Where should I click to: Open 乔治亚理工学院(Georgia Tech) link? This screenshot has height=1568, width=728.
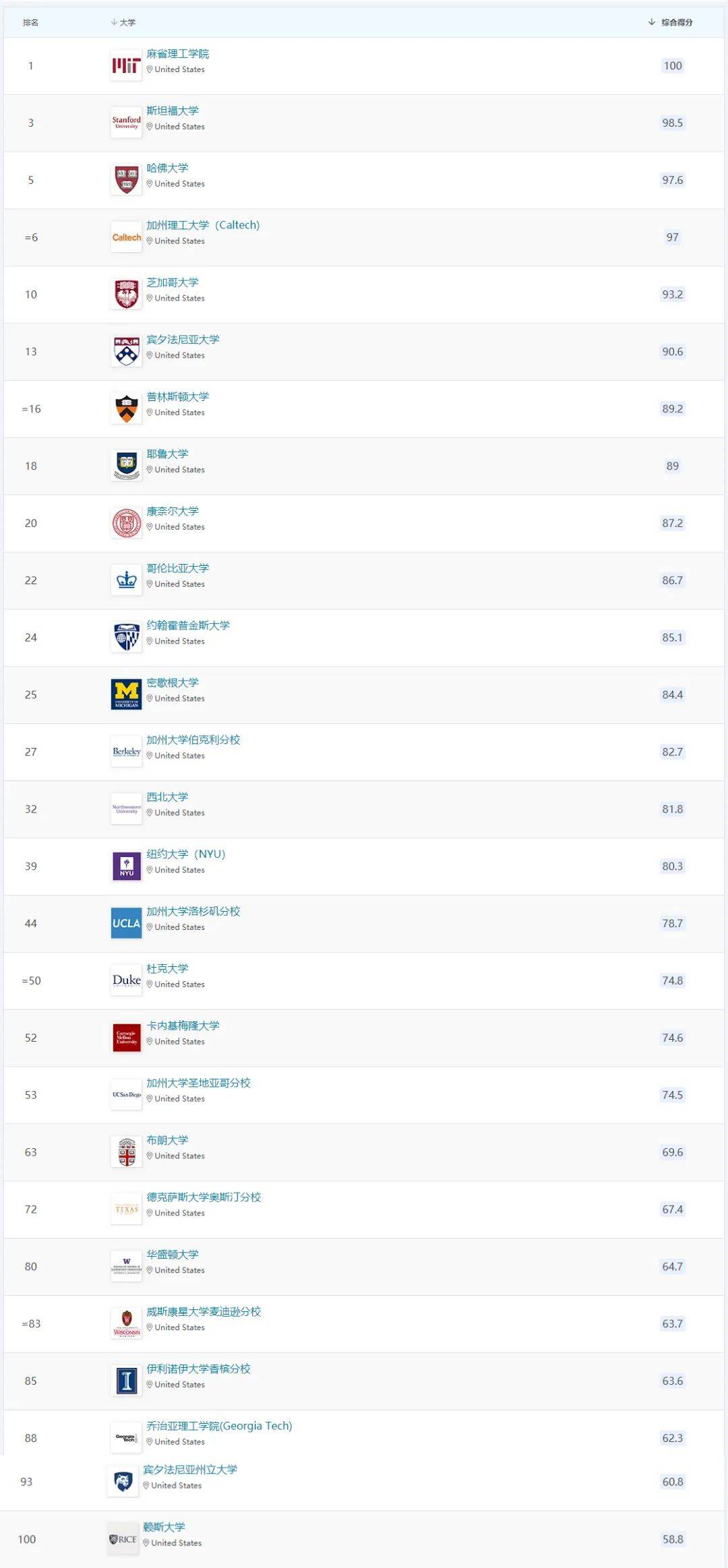pos(219,1426)
